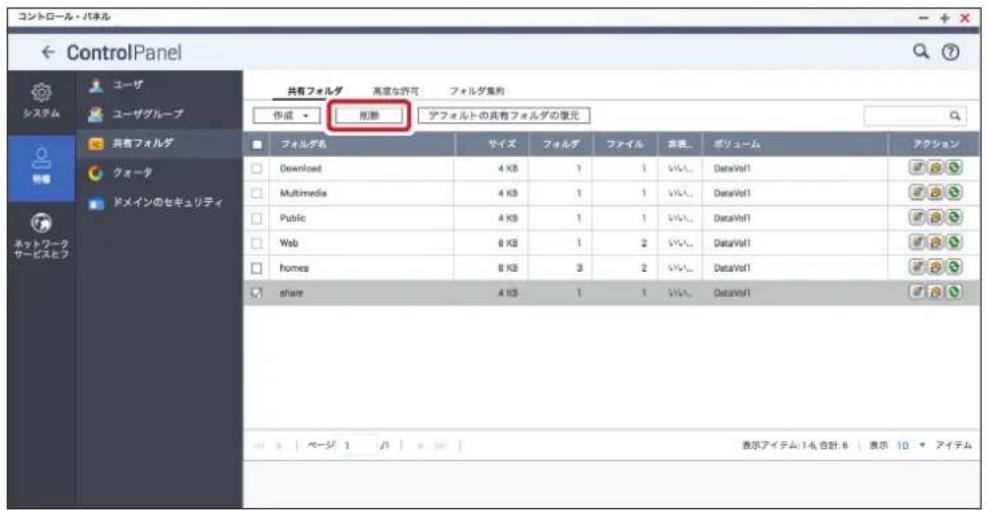Click the 8 KB size in the homes row
The image size is (987, 510).
[507, 268]
